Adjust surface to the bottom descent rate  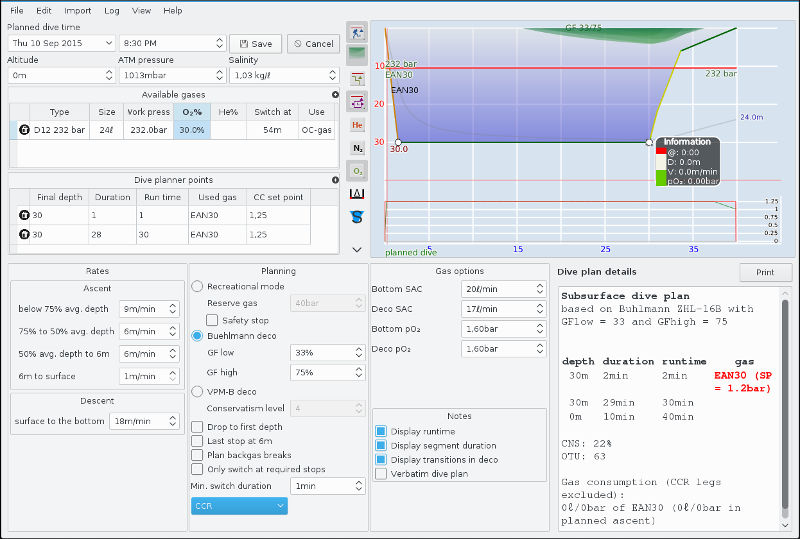click(172, 421)
